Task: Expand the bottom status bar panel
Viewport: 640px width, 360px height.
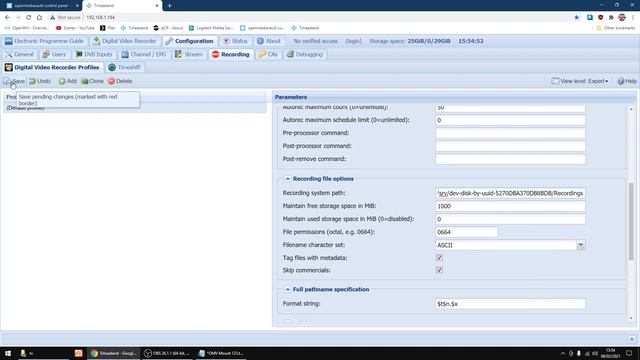Action: tap(631, 339)
